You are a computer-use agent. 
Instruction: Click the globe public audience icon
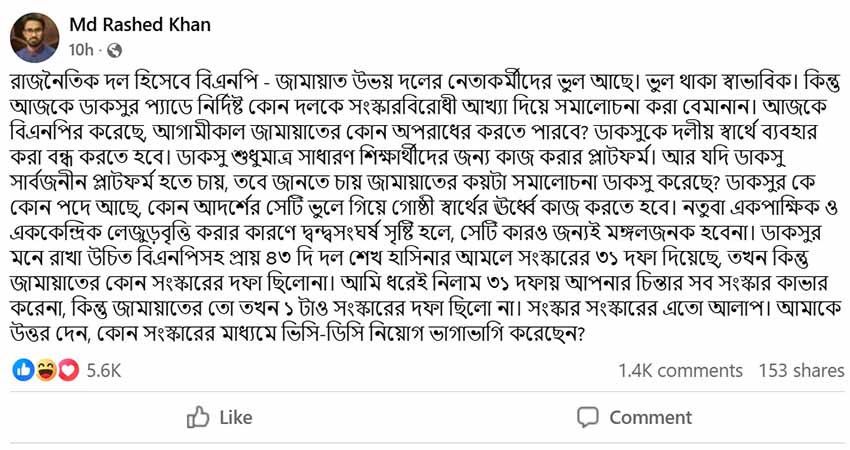(x=114, y=49)
